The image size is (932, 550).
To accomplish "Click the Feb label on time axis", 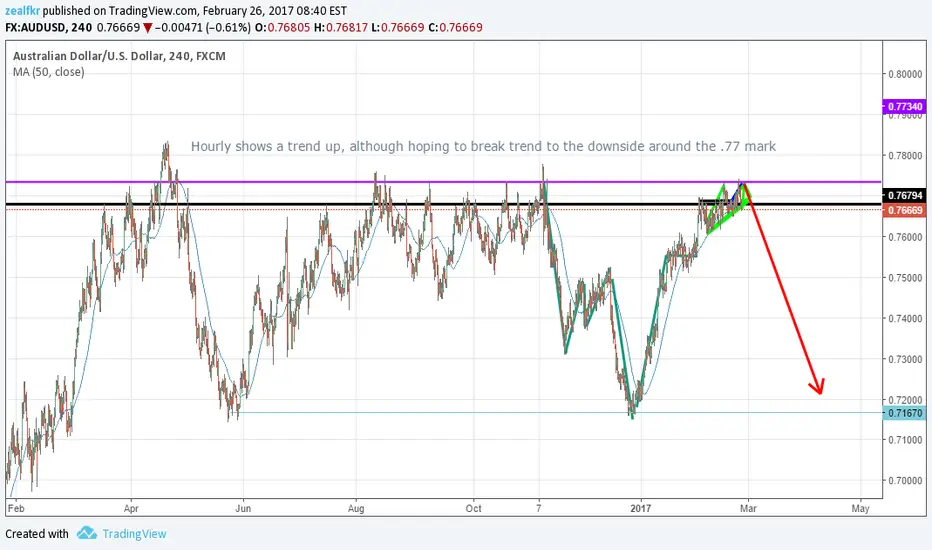I will 16,508.
